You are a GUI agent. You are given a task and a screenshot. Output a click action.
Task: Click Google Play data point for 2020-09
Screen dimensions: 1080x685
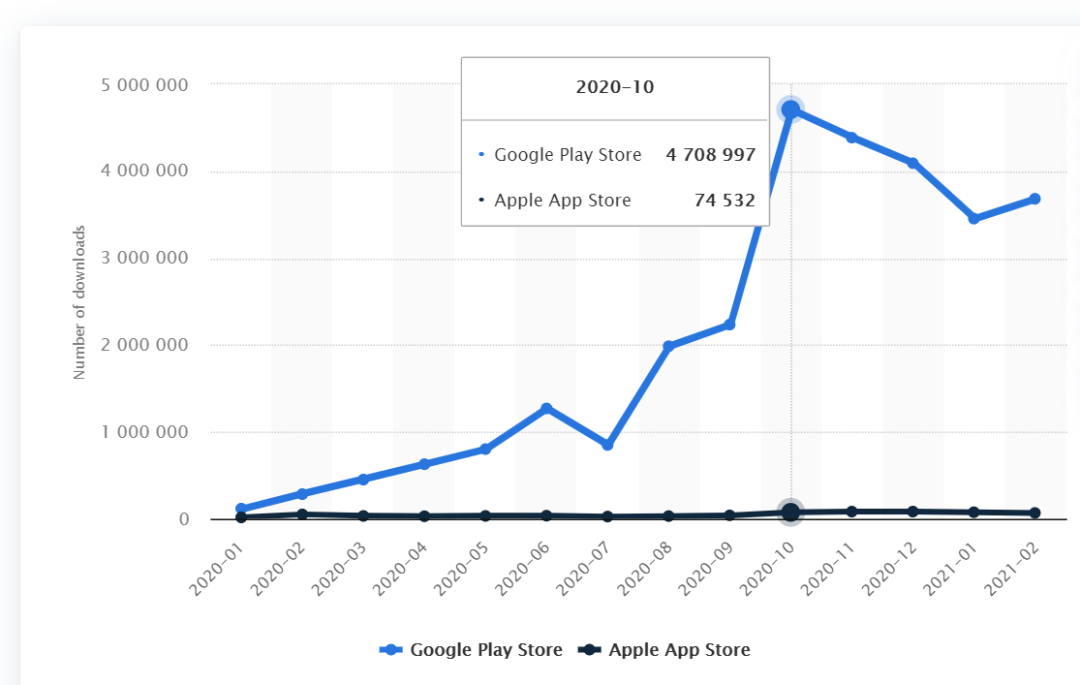point(730,325)
